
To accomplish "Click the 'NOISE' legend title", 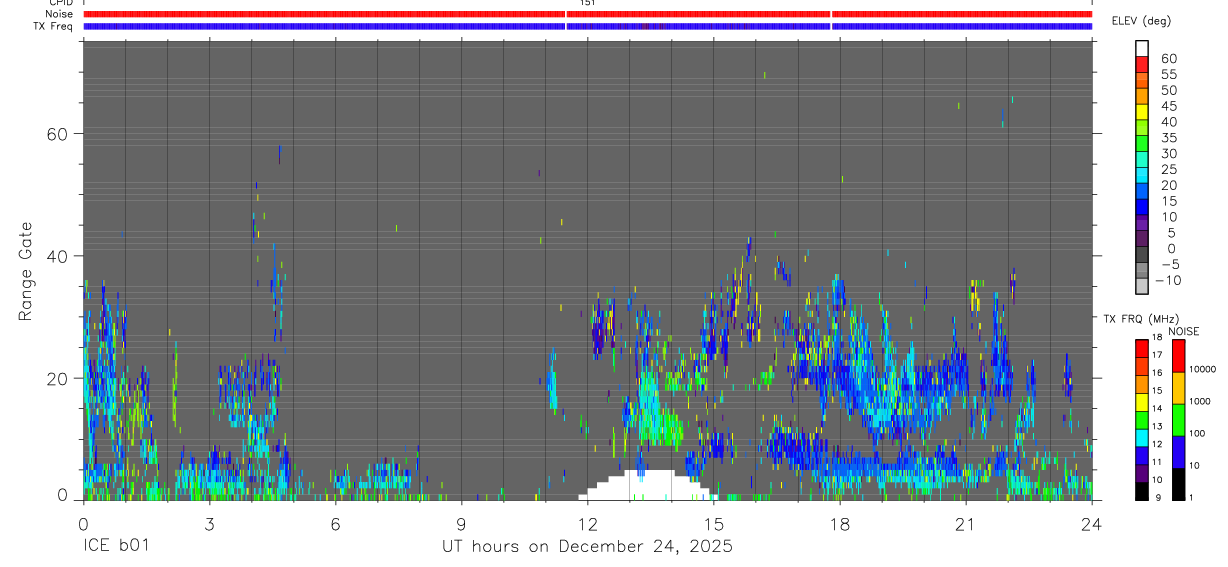I will (x=1184, y=331).
